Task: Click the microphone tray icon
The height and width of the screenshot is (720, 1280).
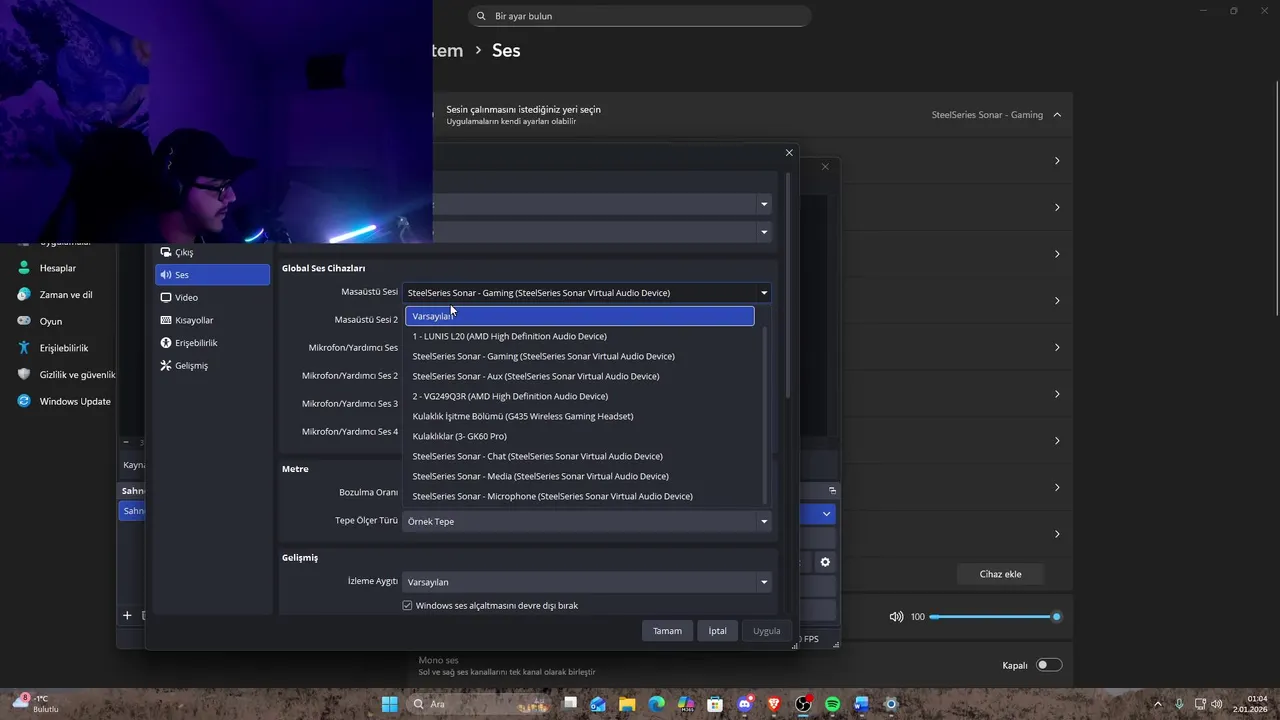Action: pos(1179,704)
